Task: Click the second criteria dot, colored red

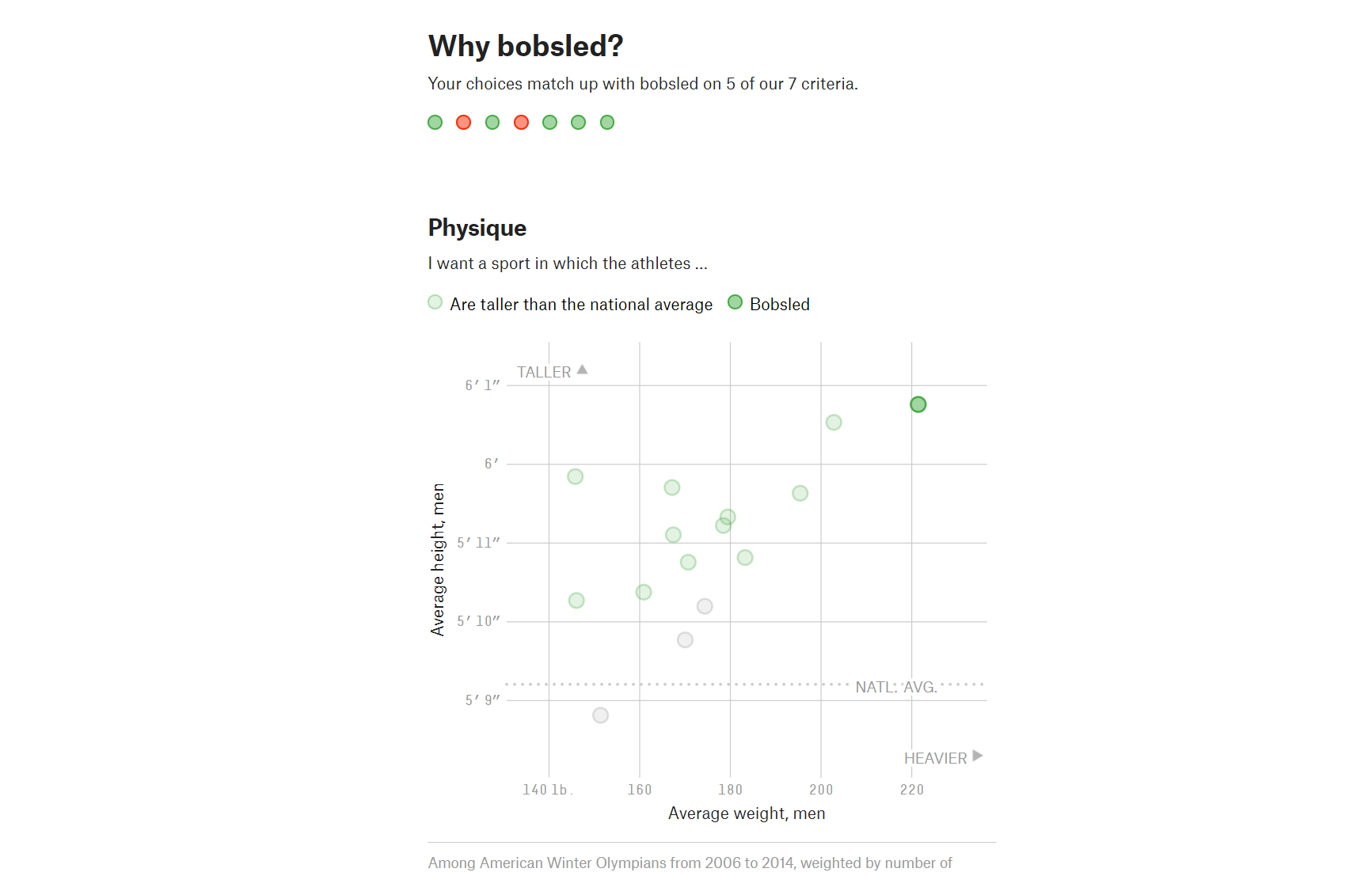Action: coord(464,122)
